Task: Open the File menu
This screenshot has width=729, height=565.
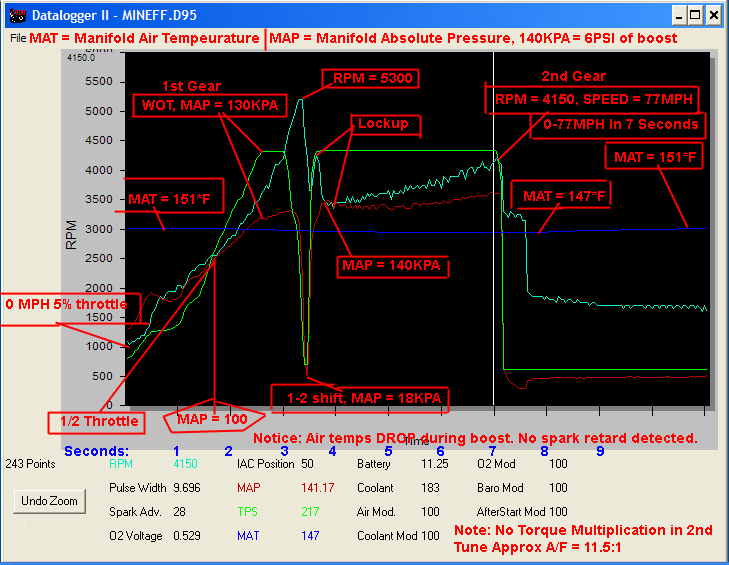Action: tap(18, 38)
